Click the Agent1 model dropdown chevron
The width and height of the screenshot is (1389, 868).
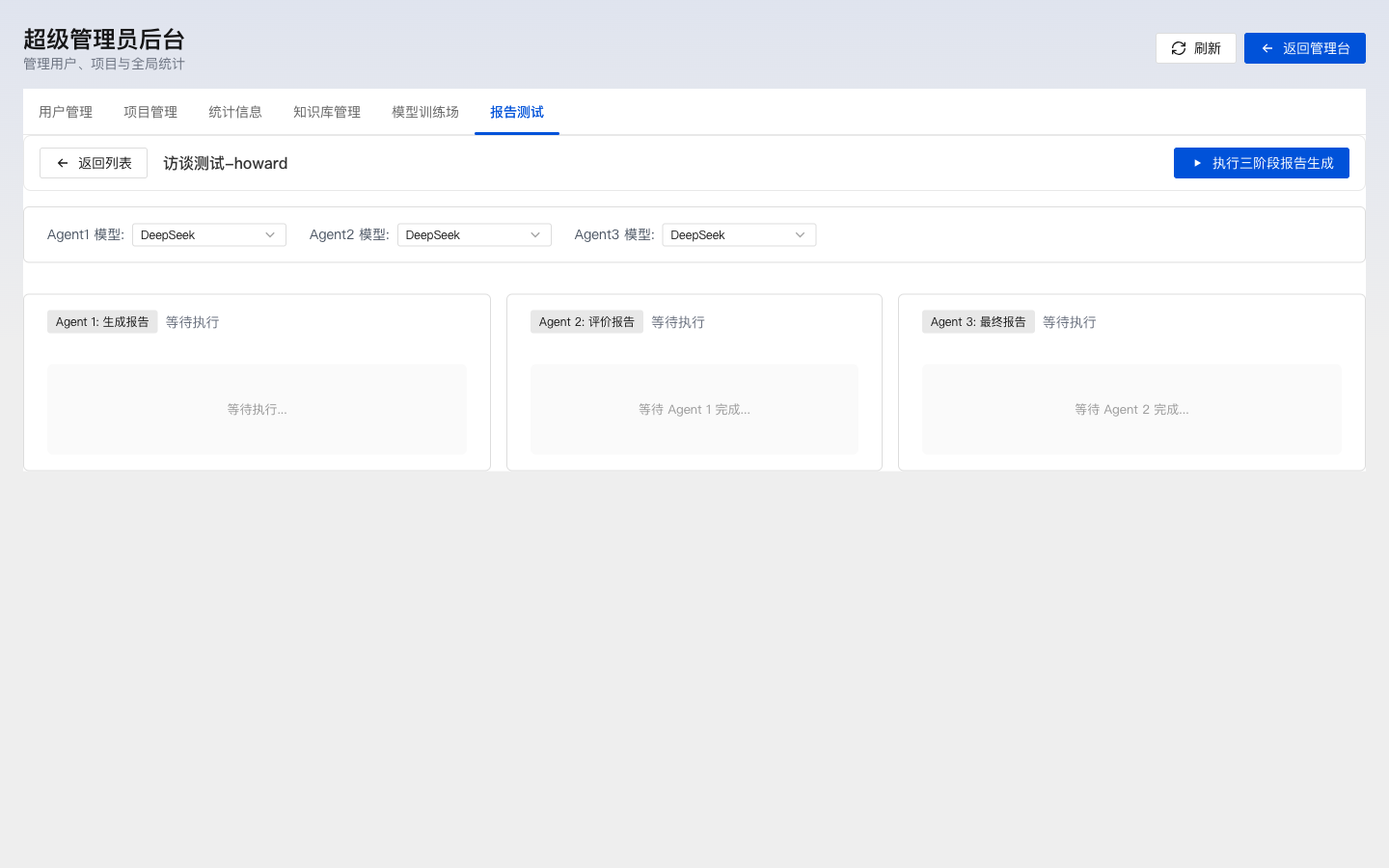pos(270,235)
